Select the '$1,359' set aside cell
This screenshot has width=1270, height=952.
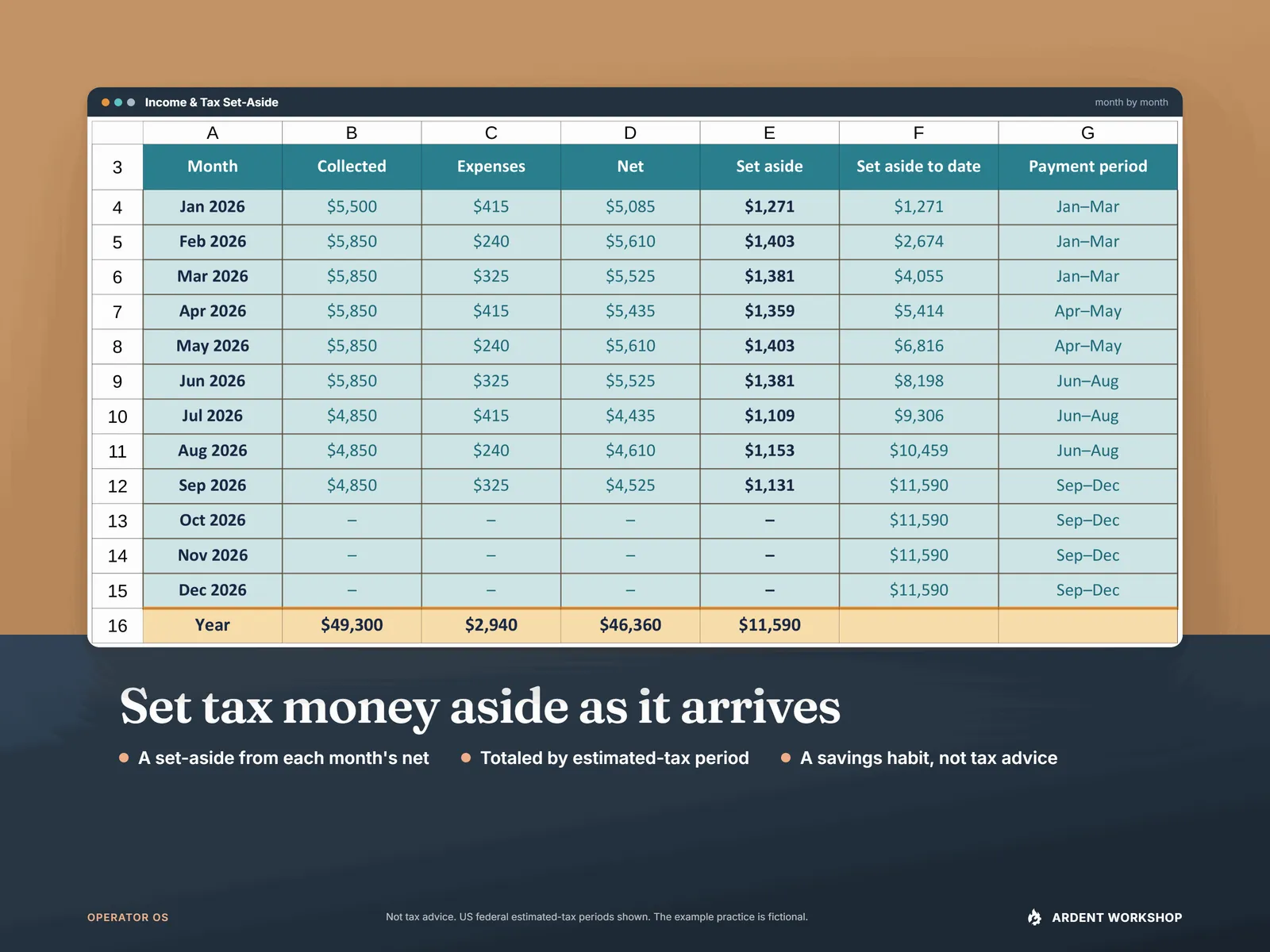769,312
